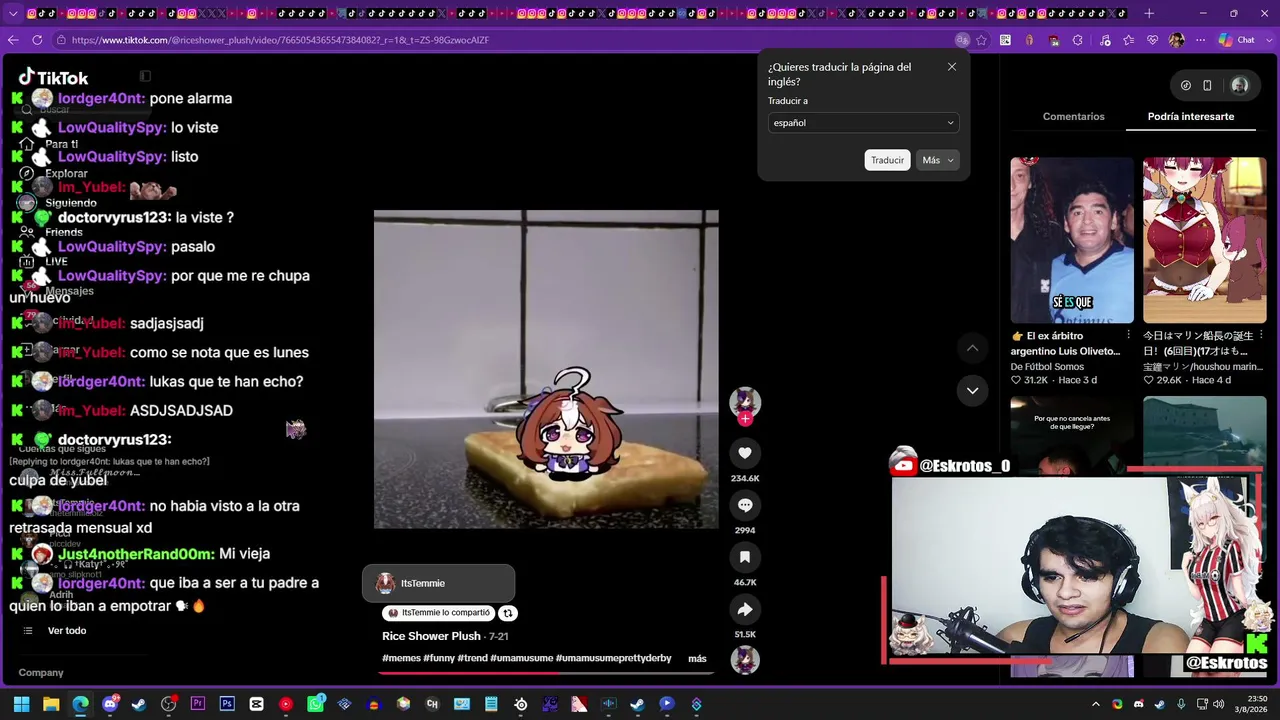Viewport: 1280px width, 720px height.
Task: Open the browser Extensions puzzle icon
Action: 1078,40
